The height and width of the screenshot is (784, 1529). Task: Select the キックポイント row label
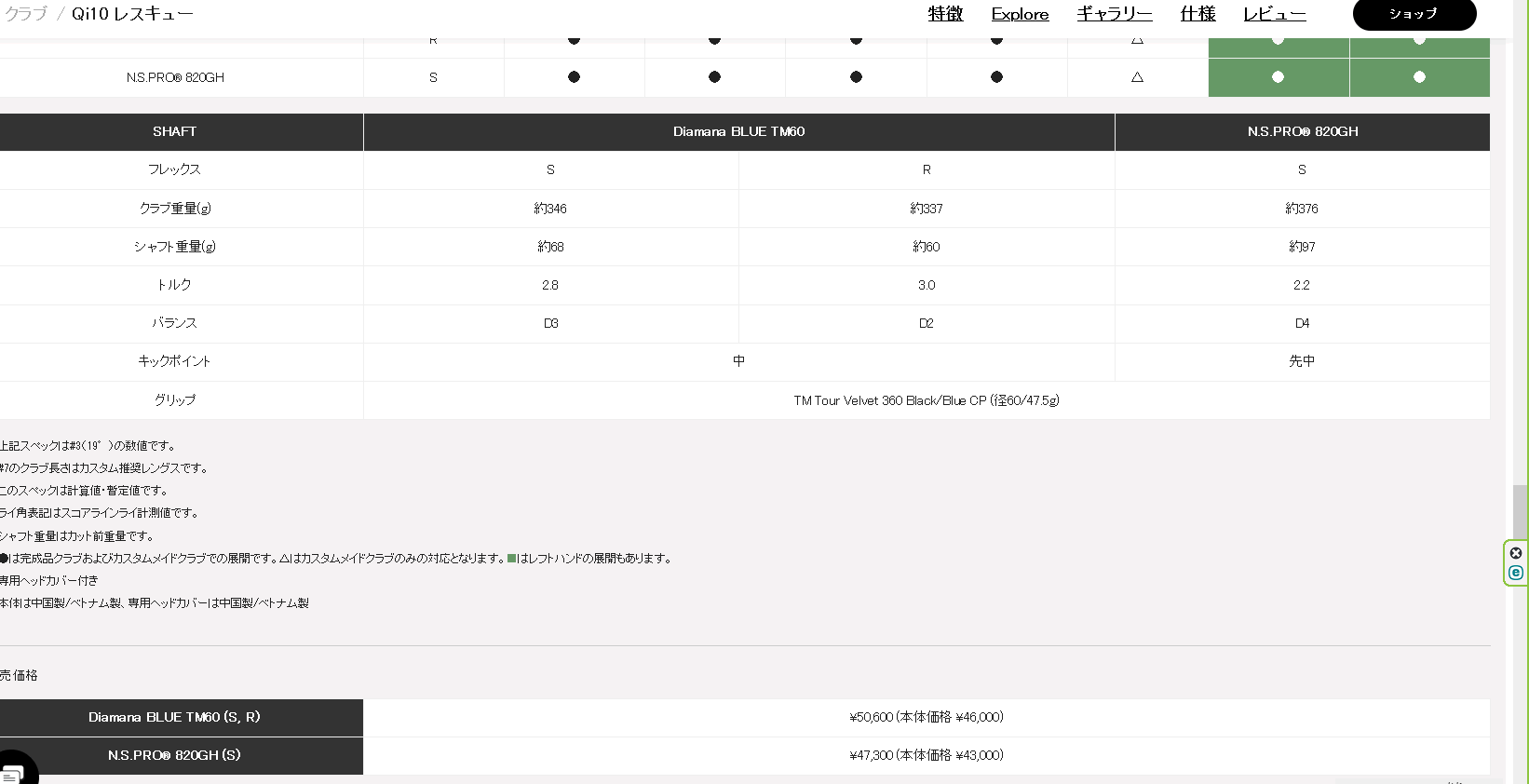point(174,361)
